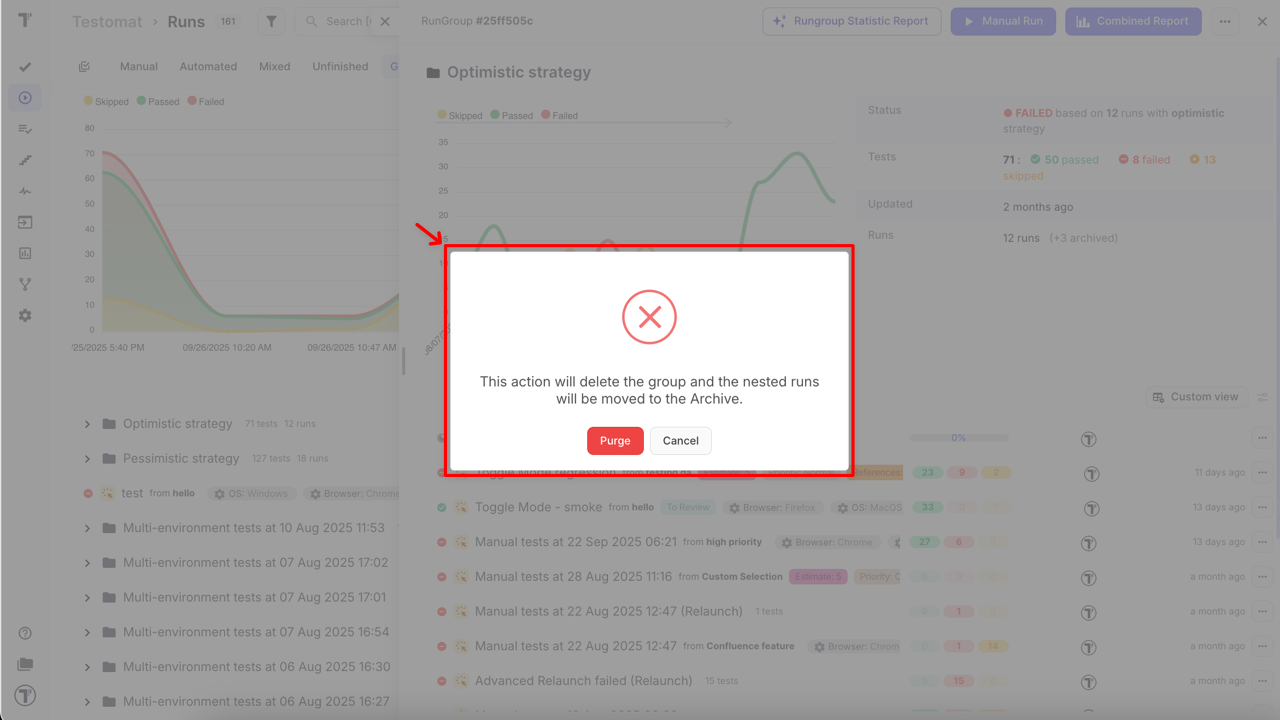Click the Search runs input field

click(346, 21)
